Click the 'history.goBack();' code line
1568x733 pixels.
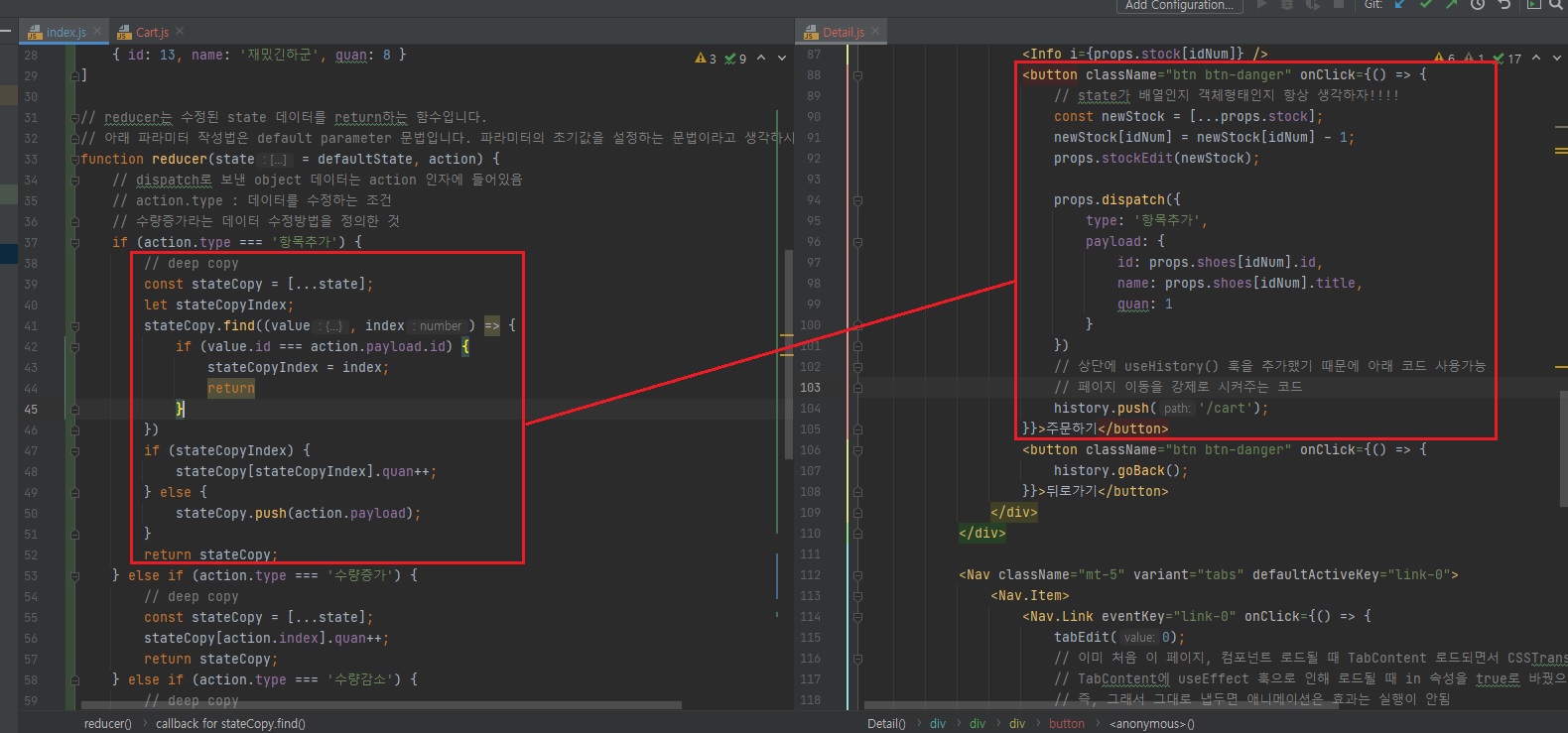click(x=1120, y=471)
